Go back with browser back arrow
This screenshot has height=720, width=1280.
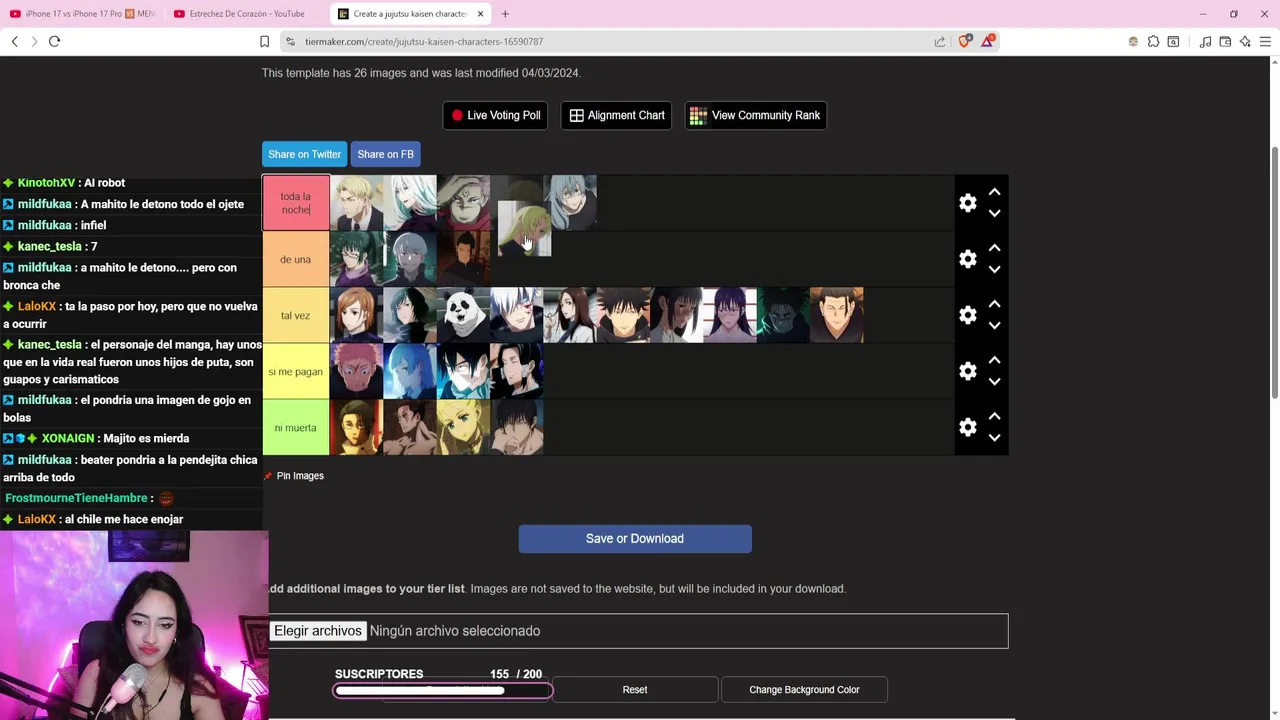[14, 41]
